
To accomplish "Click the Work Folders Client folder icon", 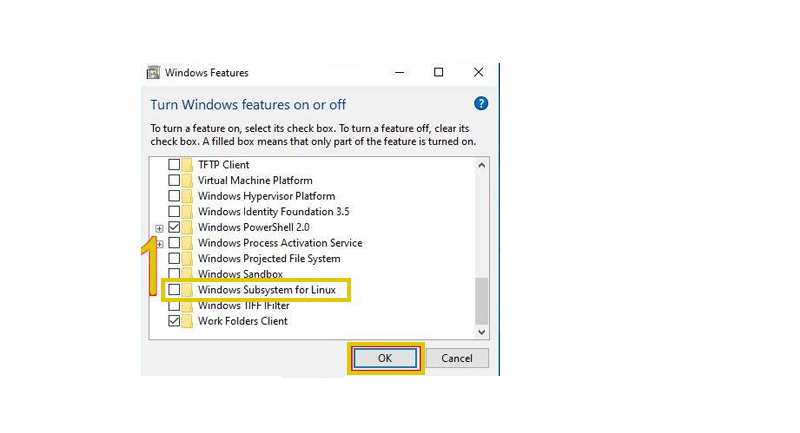I will (x=187, y=321).
